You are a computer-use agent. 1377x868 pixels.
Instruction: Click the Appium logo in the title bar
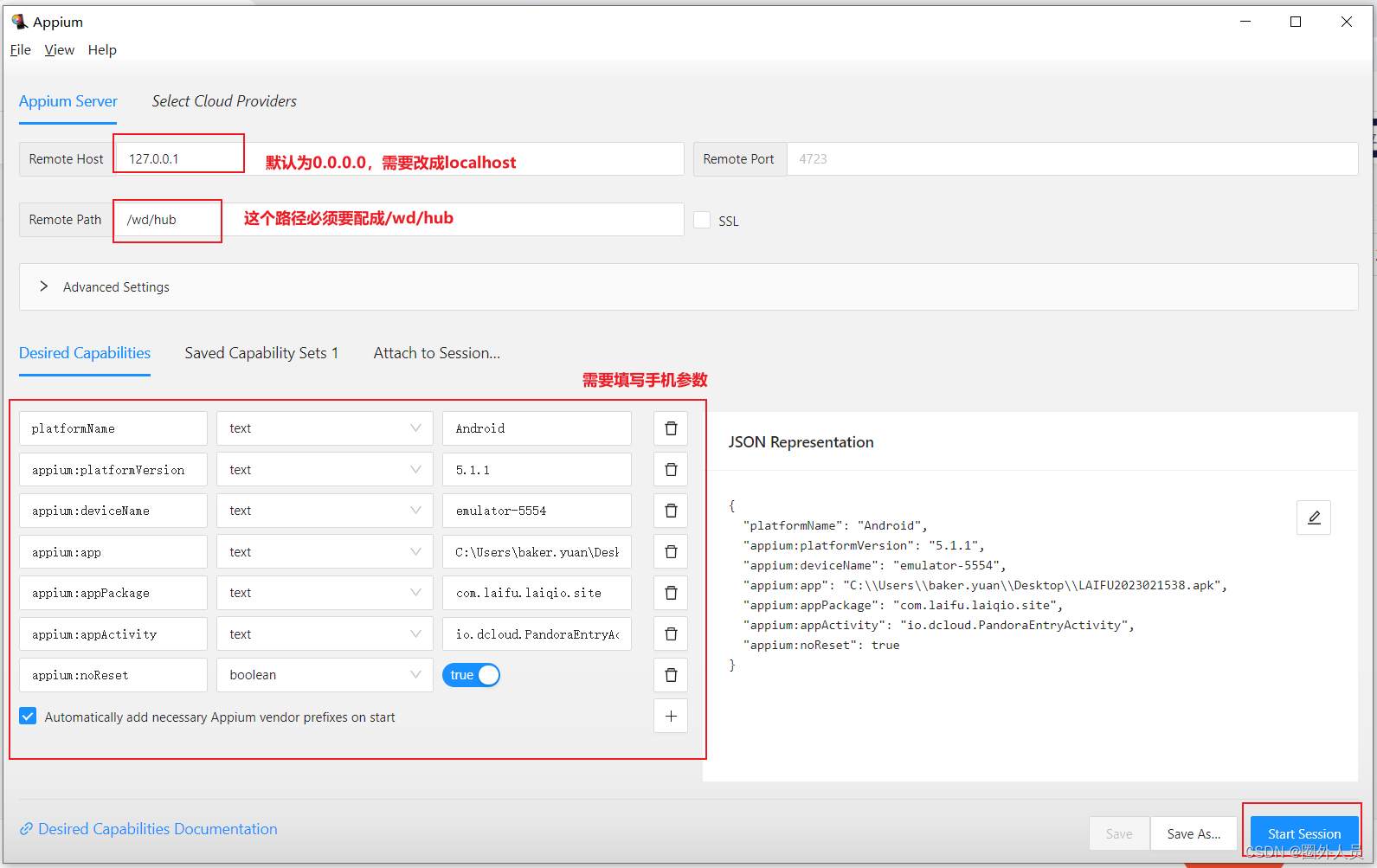(19, 22)
